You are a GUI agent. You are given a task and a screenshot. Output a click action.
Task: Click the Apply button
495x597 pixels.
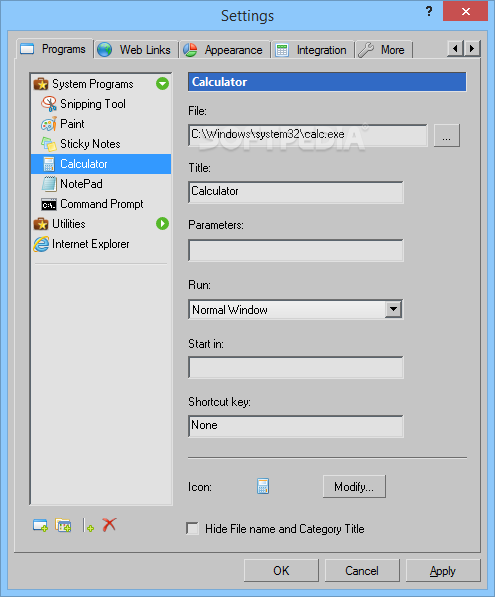click(443, 570)
